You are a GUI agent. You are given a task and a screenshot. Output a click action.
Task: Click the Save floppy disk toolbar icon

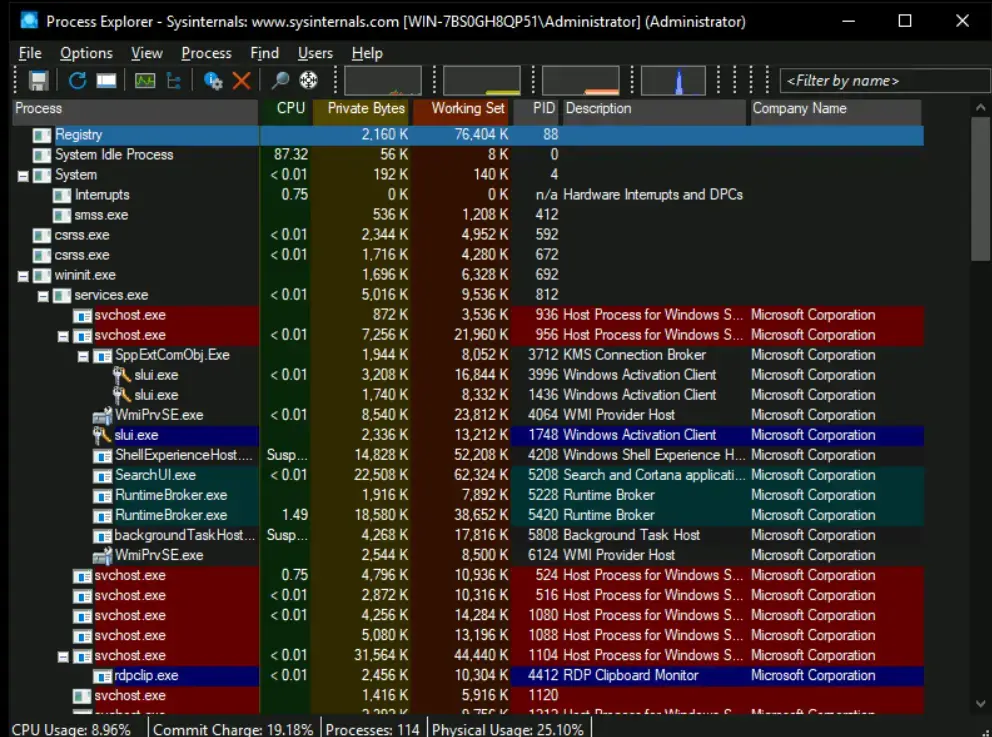39,80
